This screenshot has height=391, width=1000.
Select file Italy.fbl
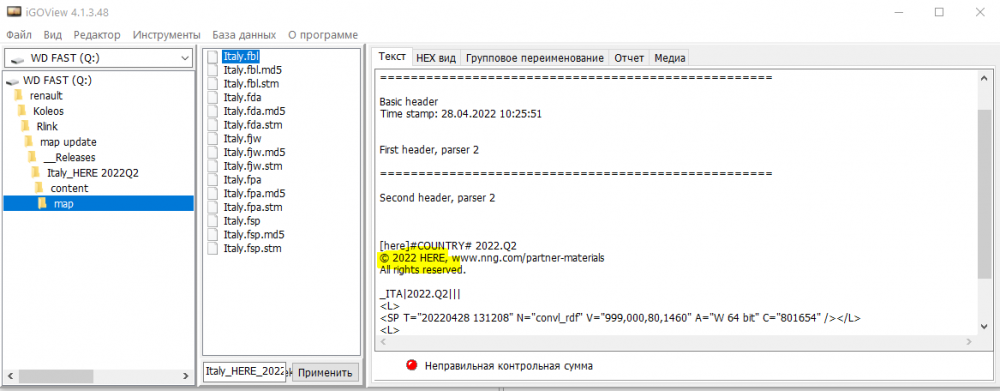240,56
